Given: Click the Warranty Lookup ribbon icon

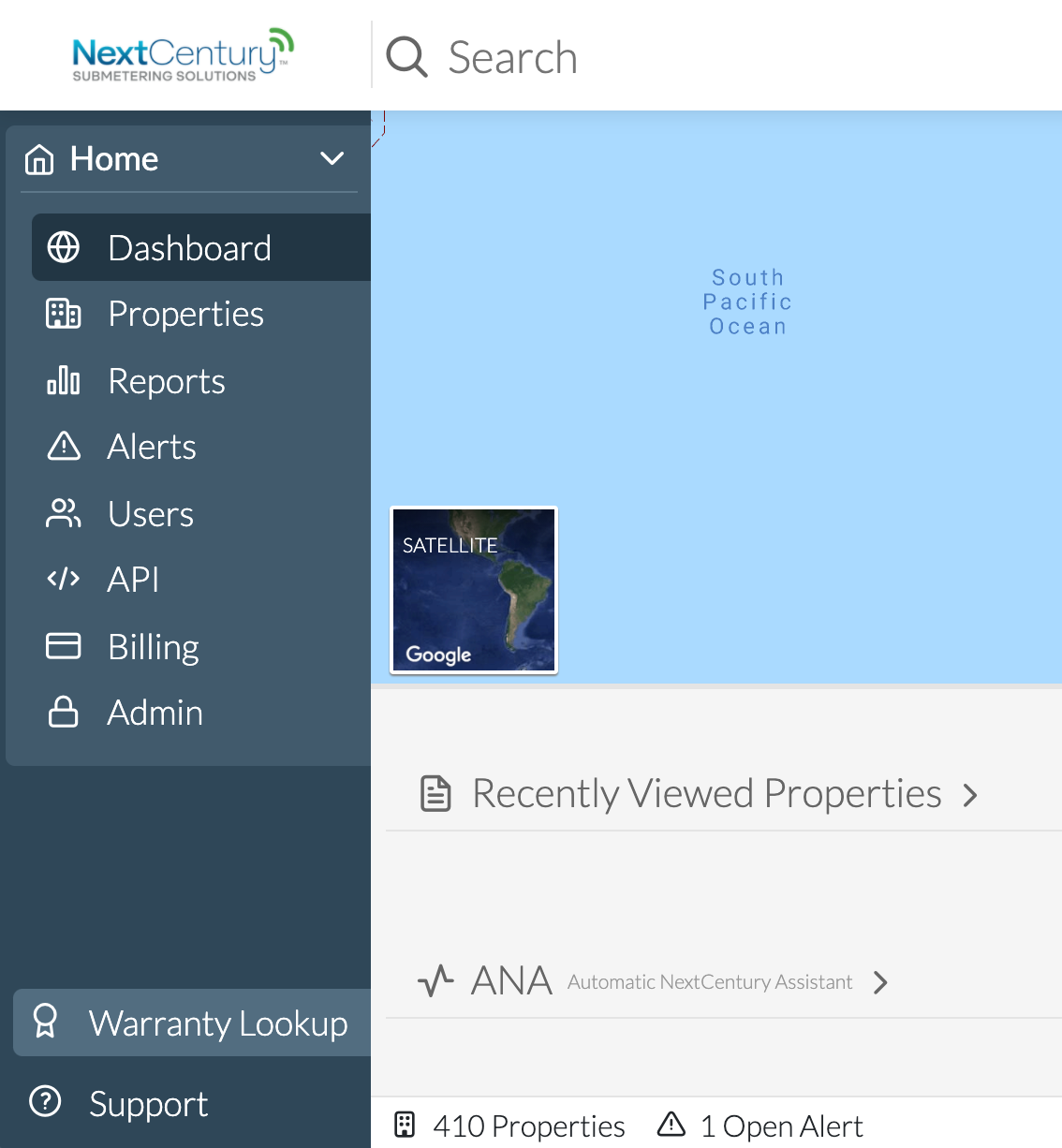Looking at the screenshot, I should point(45,1022).
